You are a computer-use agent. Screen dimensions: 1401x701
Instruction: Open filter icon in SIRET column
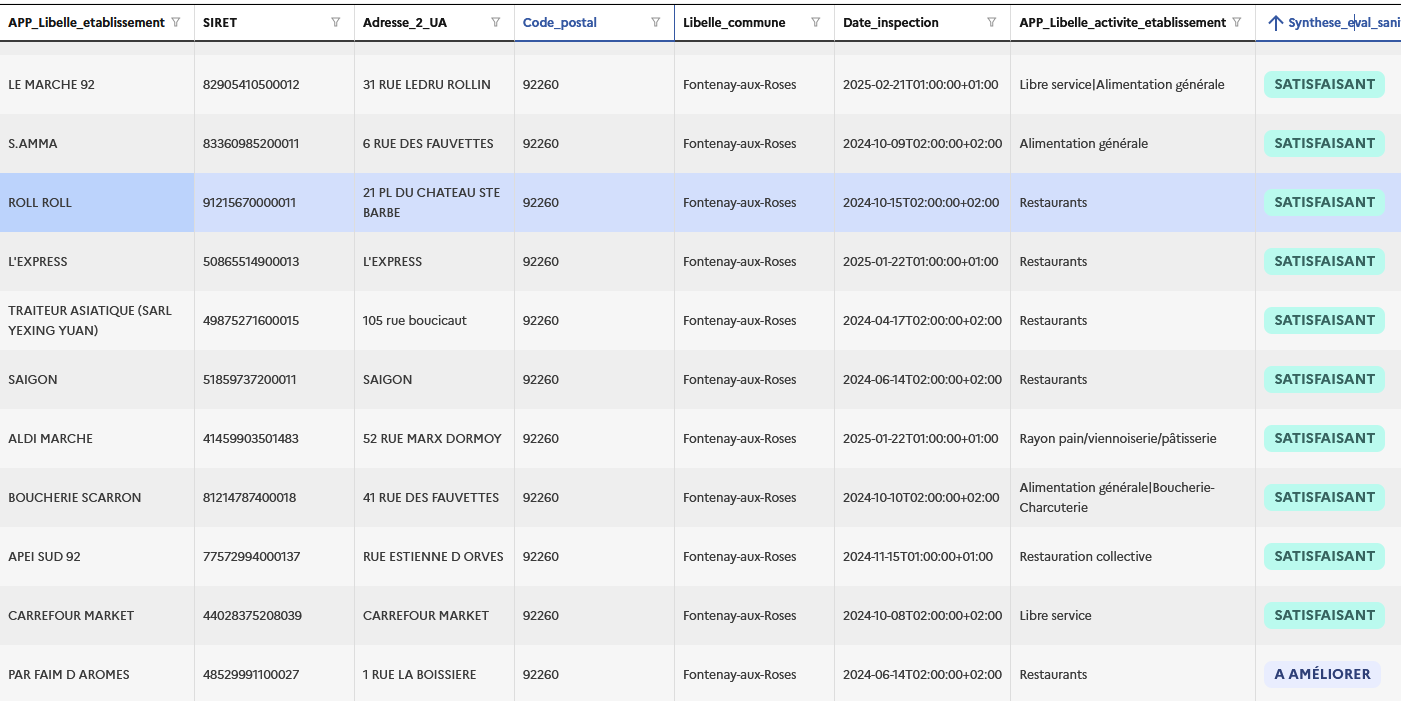(x=335, y=22)
